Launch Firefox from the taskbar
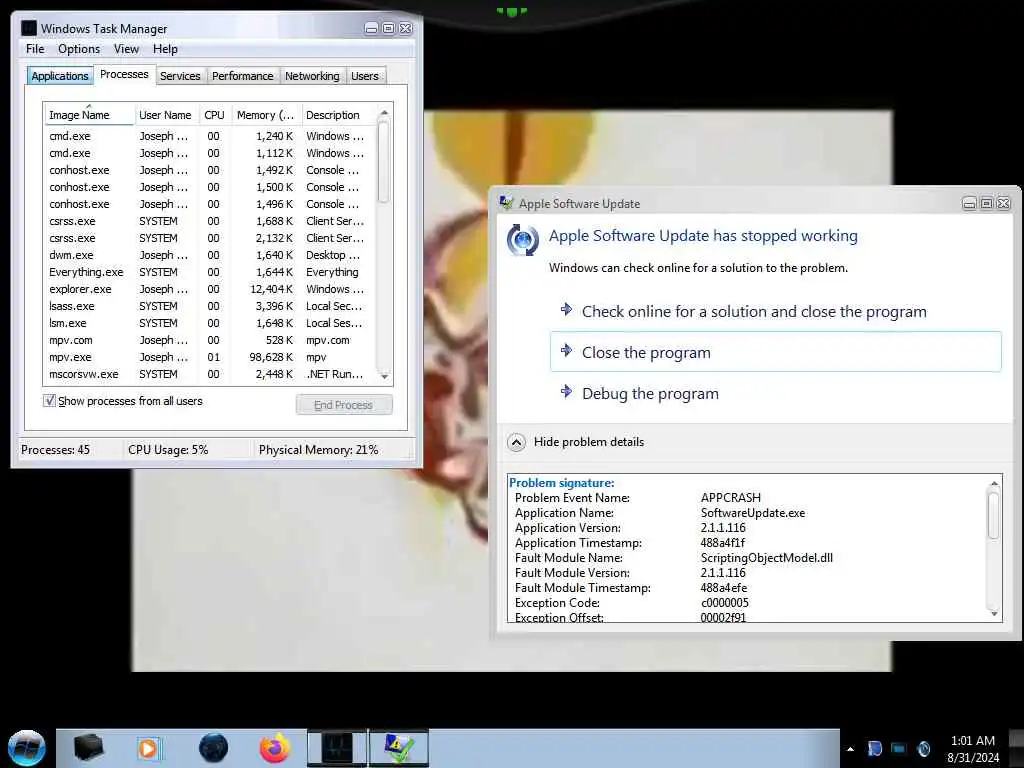The image size is (1024, 768). 275,748
